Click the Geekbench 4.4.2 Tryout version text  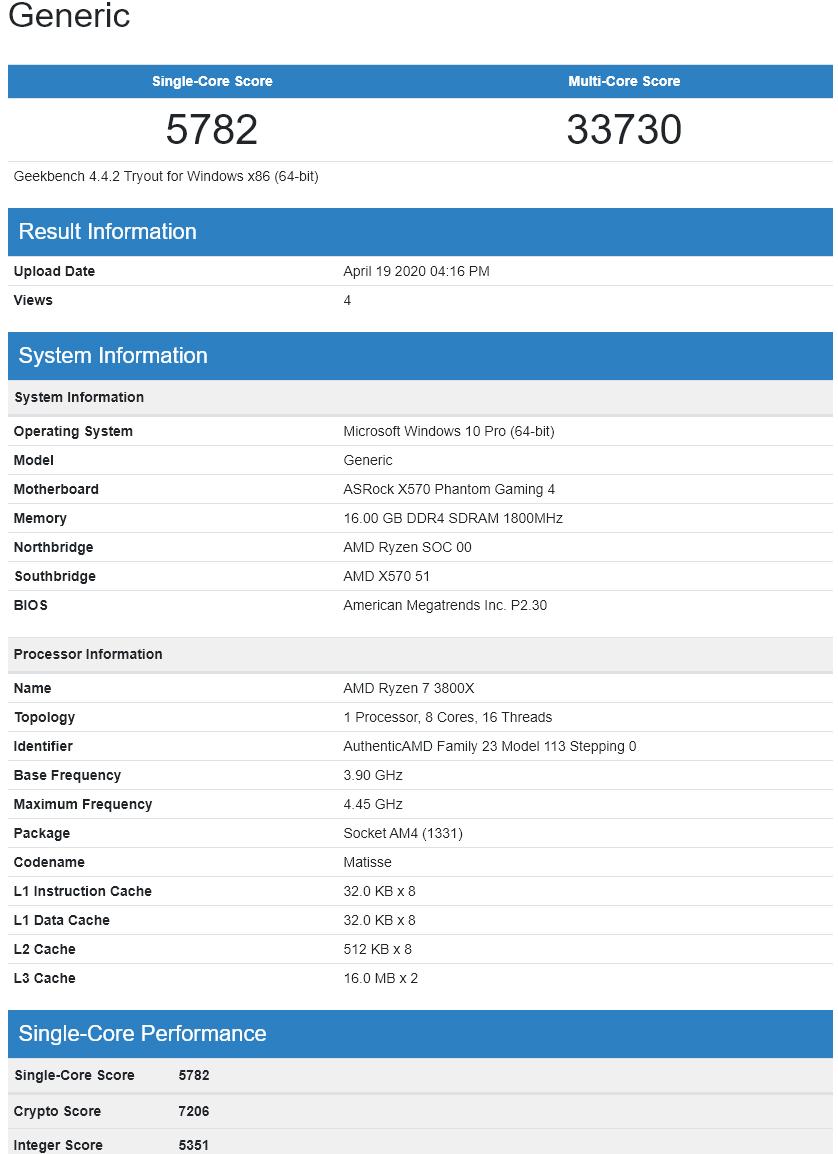point(166,176)
